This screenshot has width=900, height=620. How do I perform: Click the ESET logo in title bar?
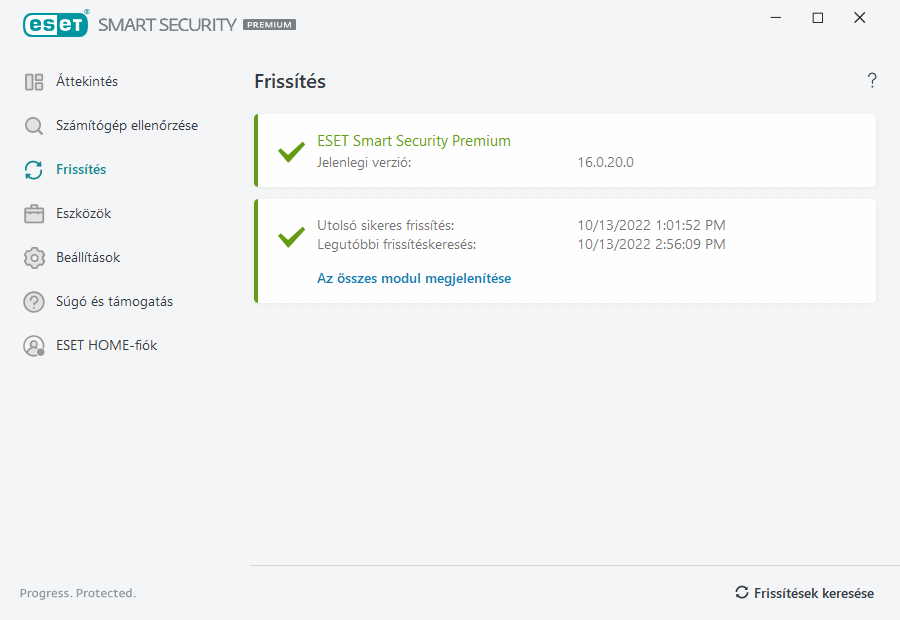point(55,23)
